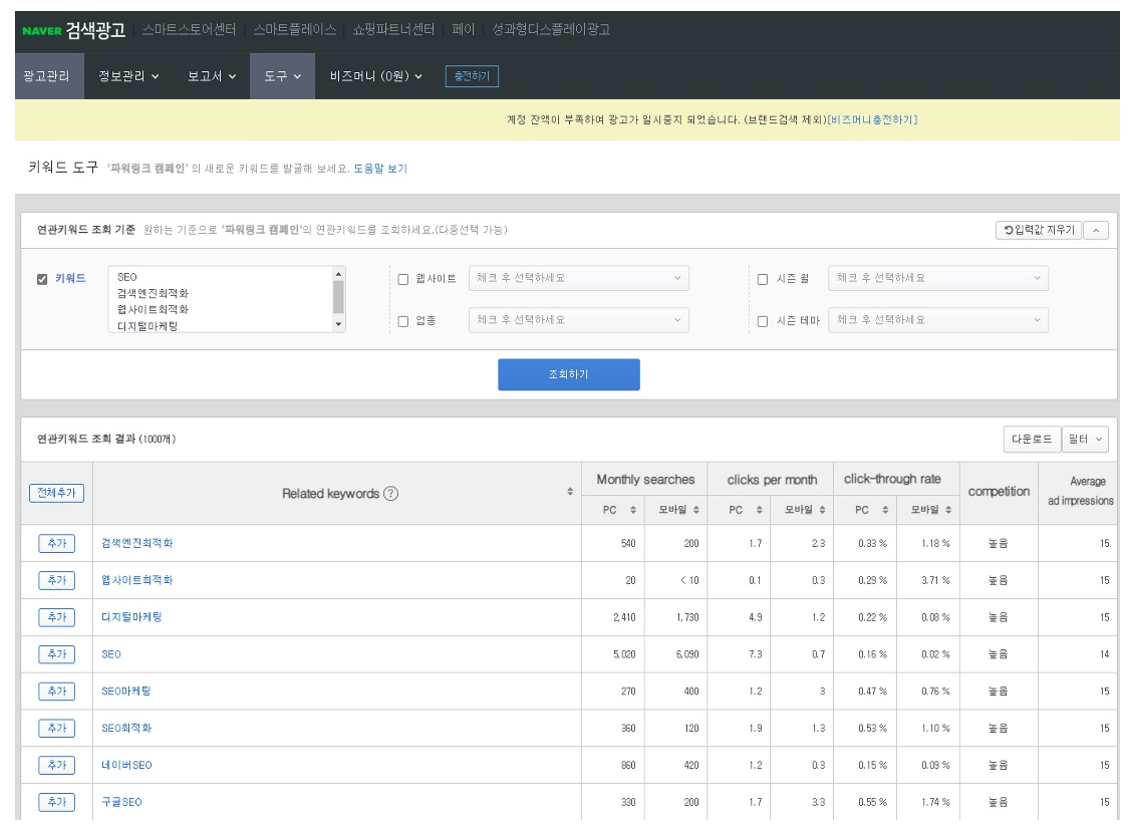Sort clicks per month 모바일 column
Screen dimensions: 1135x833
[x=822, y=510]
